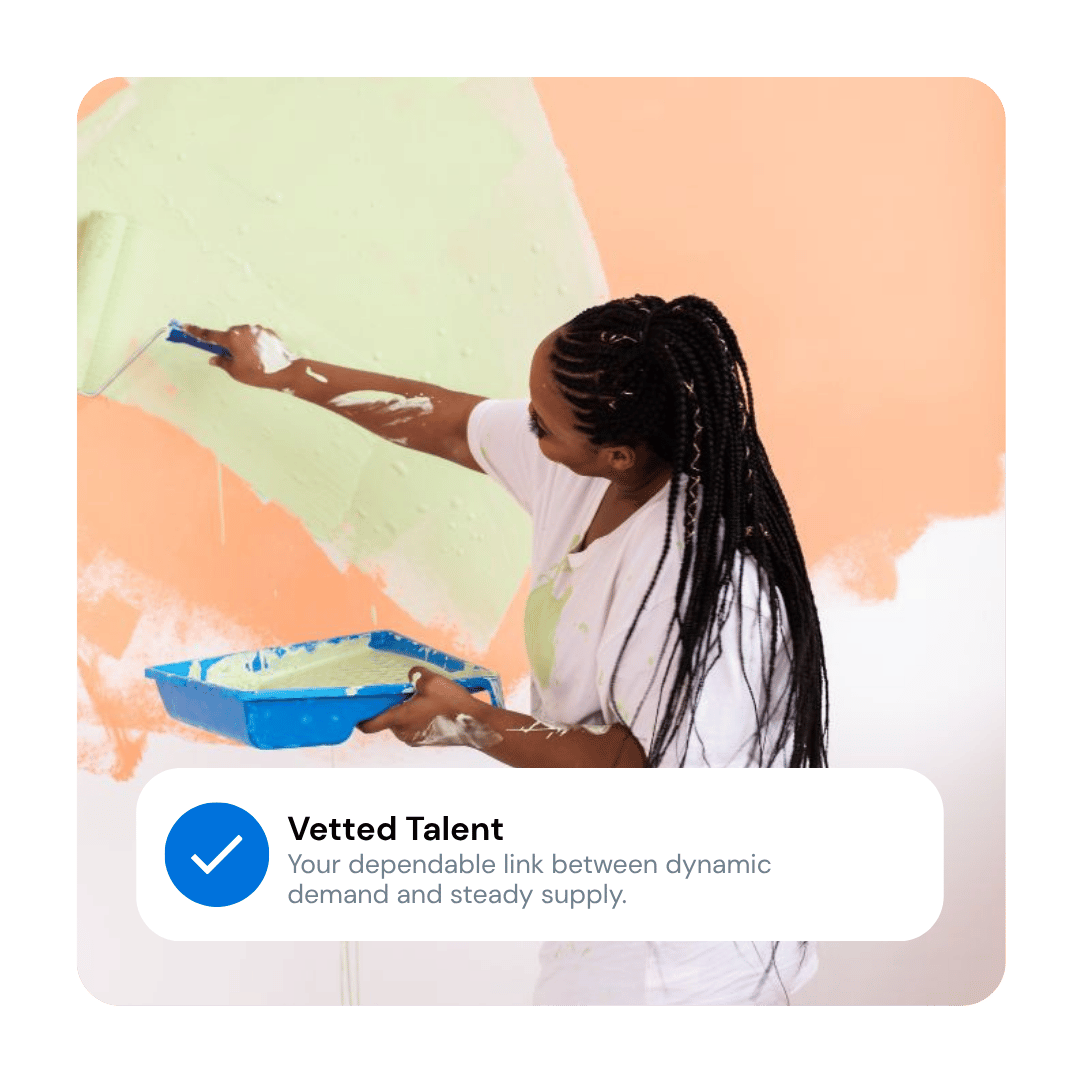Click the 'Your dependable link between dynamic' text line

[529, 864]
